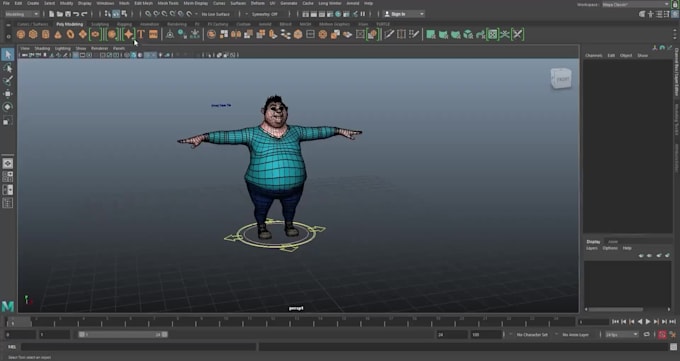
Task: Select the Rigging shelf tab
Action: click(x=124, y=24)
